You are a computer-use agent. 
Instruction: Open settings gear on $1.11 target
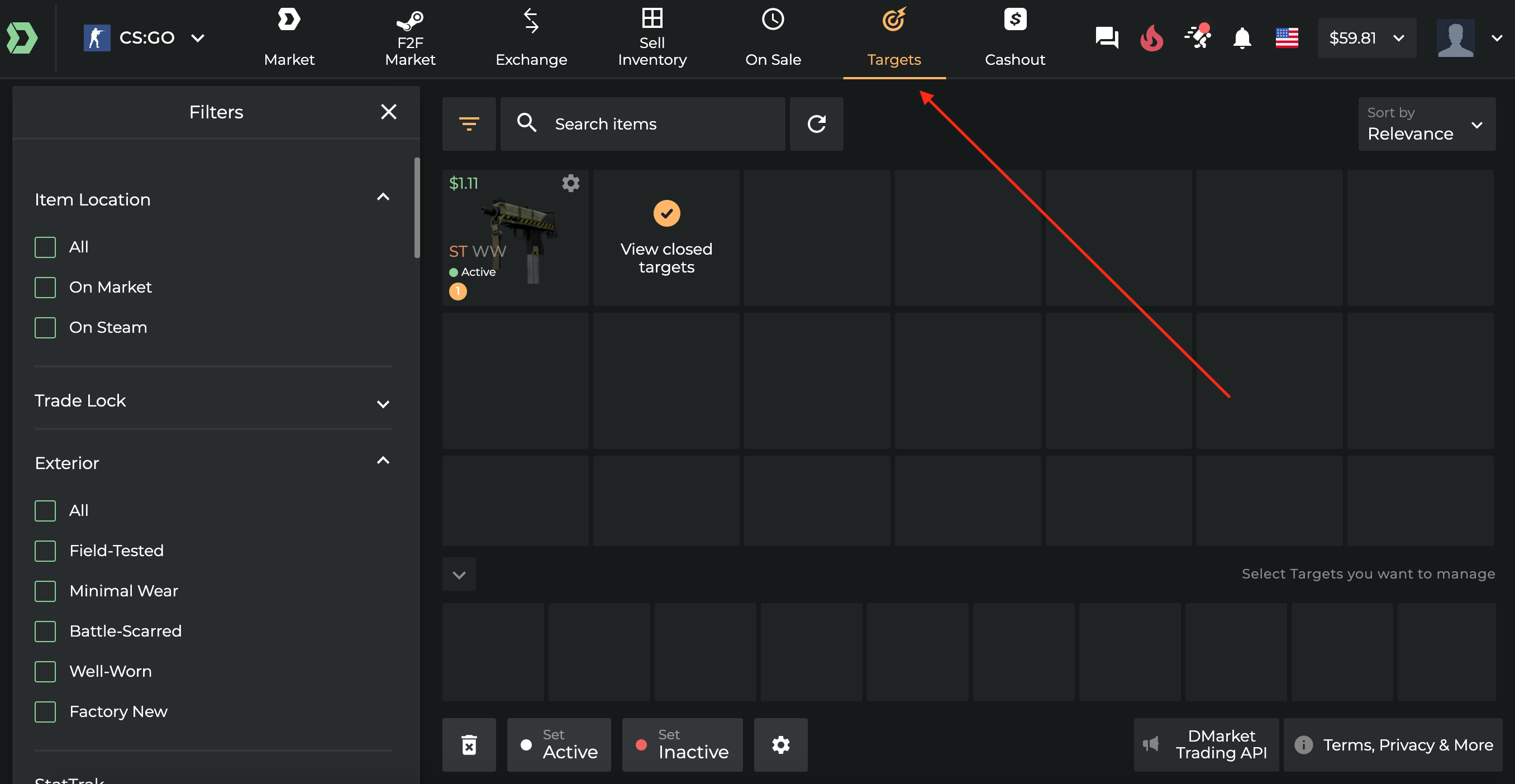coord(570,183)
